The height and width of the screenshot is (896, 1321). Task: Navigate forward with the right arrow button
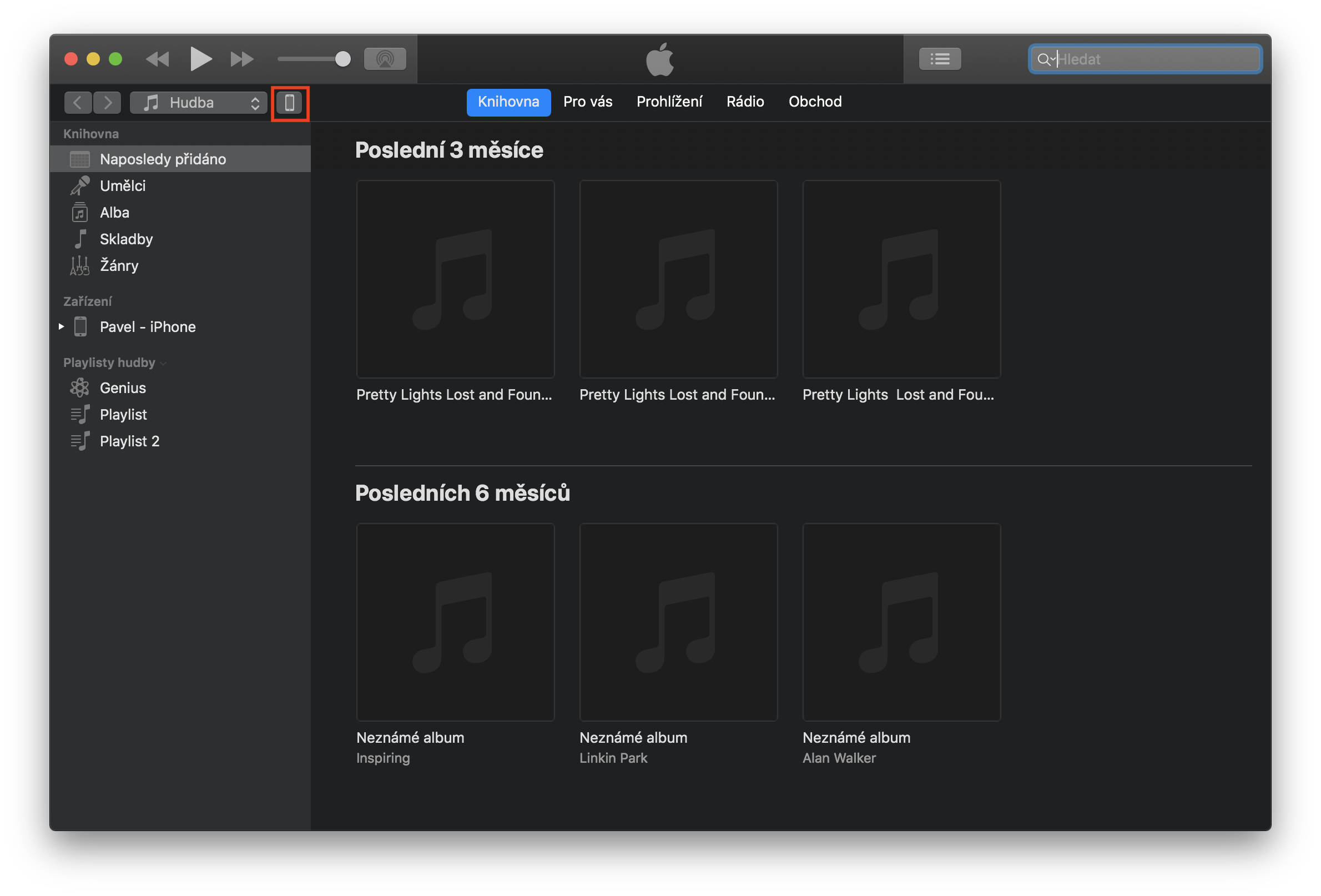click(x=108, y=103)
